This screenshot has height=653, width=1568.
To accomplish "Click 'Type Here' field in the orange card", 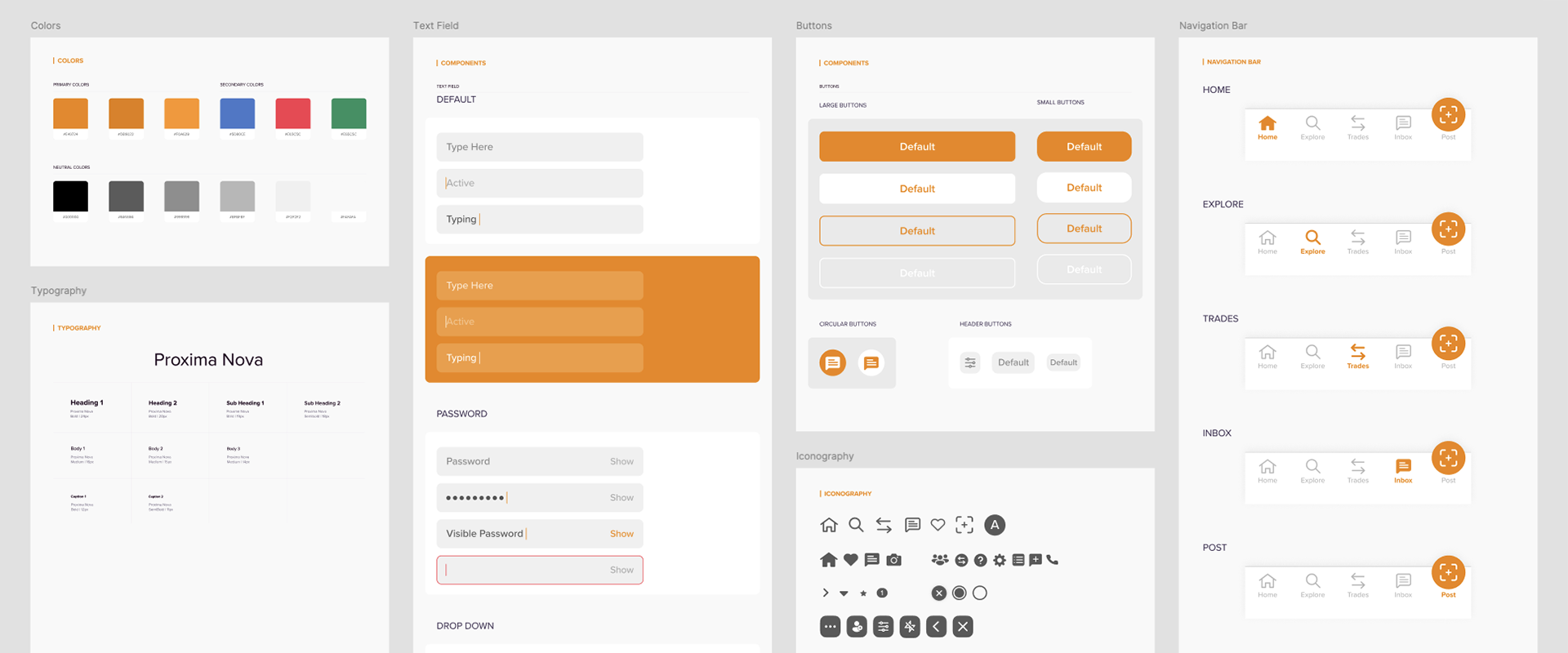I will (540, 286).
